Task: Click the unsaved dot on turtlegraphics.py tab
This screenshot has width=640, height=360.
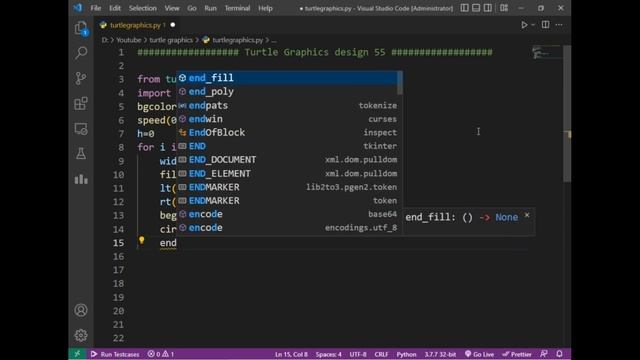Action: click(x=173, y=25)
